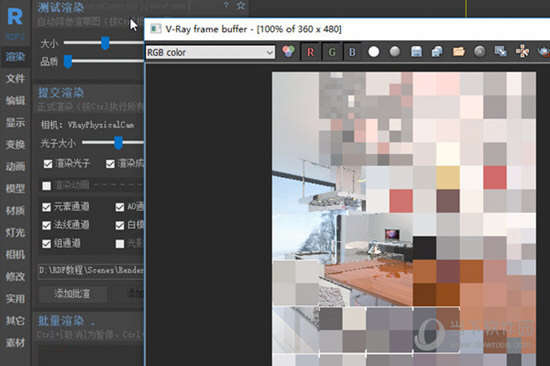Viewport: 550px width, 366px height.
Task: Click the teapot render icon at toolbar edge
Action: [x=543, y=52]
